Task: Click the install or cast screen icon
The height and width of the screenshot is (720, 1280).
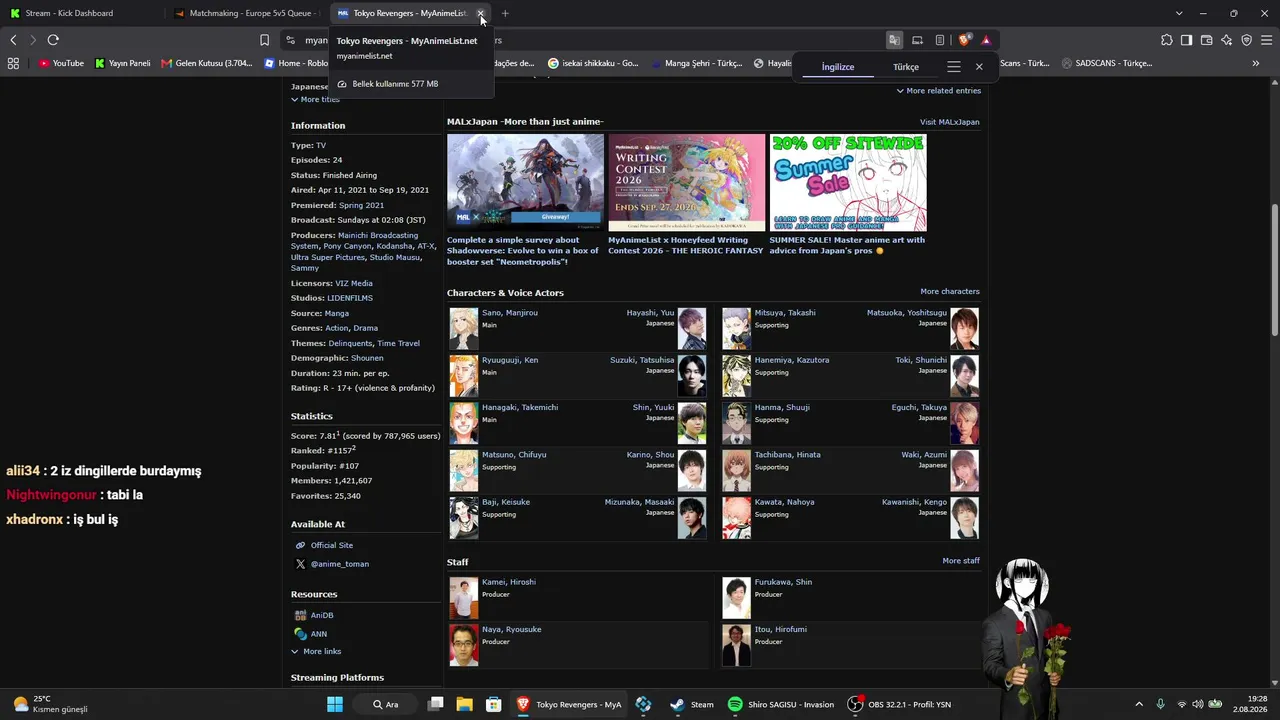Action: (x=917, y=40)
